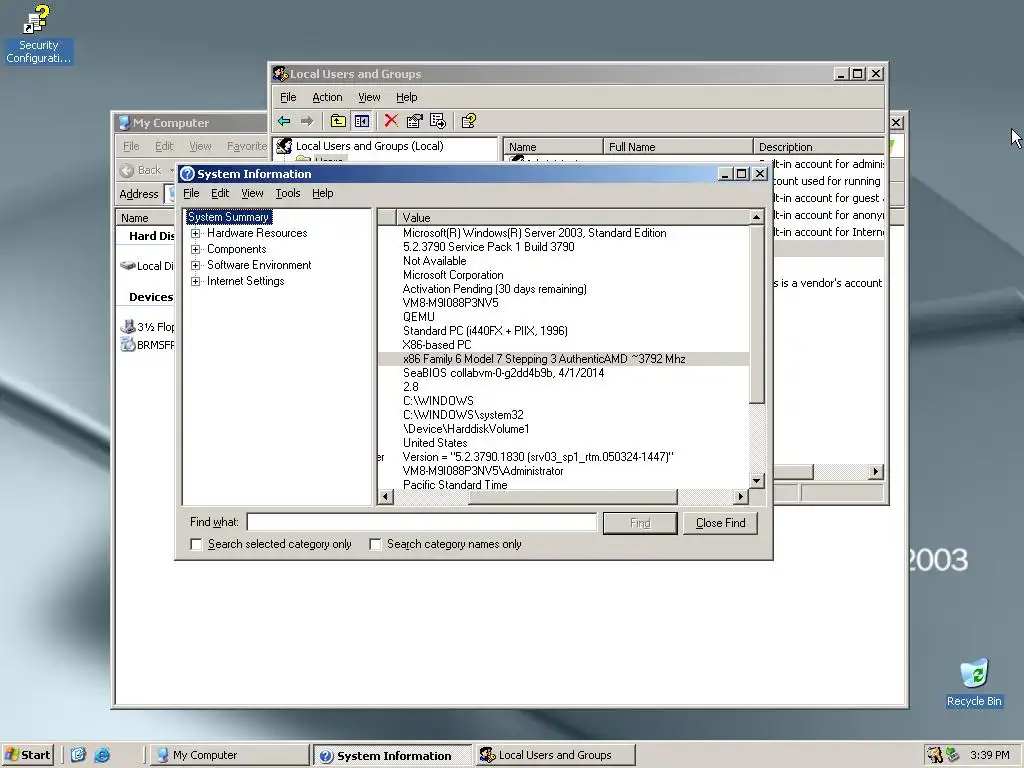Click scroll down arrow in System Information details

pos(756,481)
